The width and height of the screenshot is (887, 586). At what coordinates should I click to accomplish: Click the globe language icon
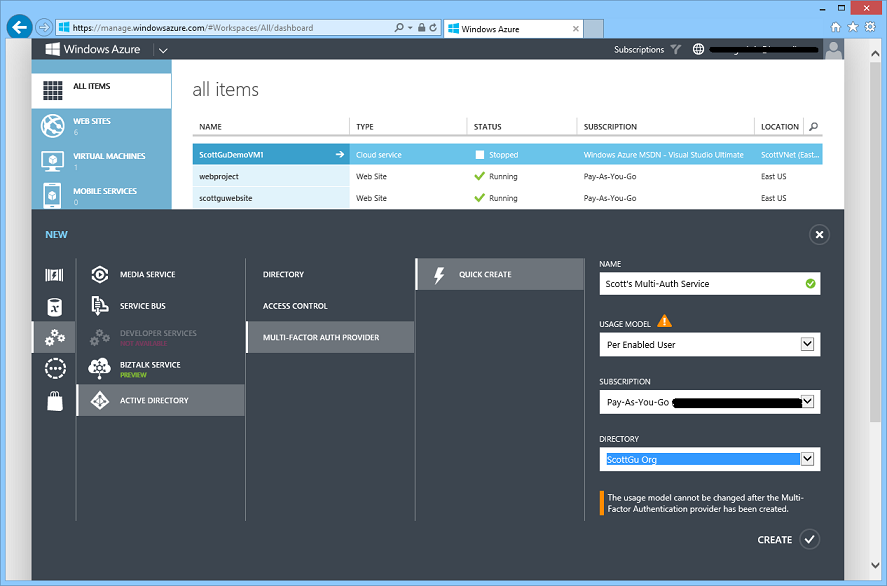pyautogui.click(x=699, y=50)
